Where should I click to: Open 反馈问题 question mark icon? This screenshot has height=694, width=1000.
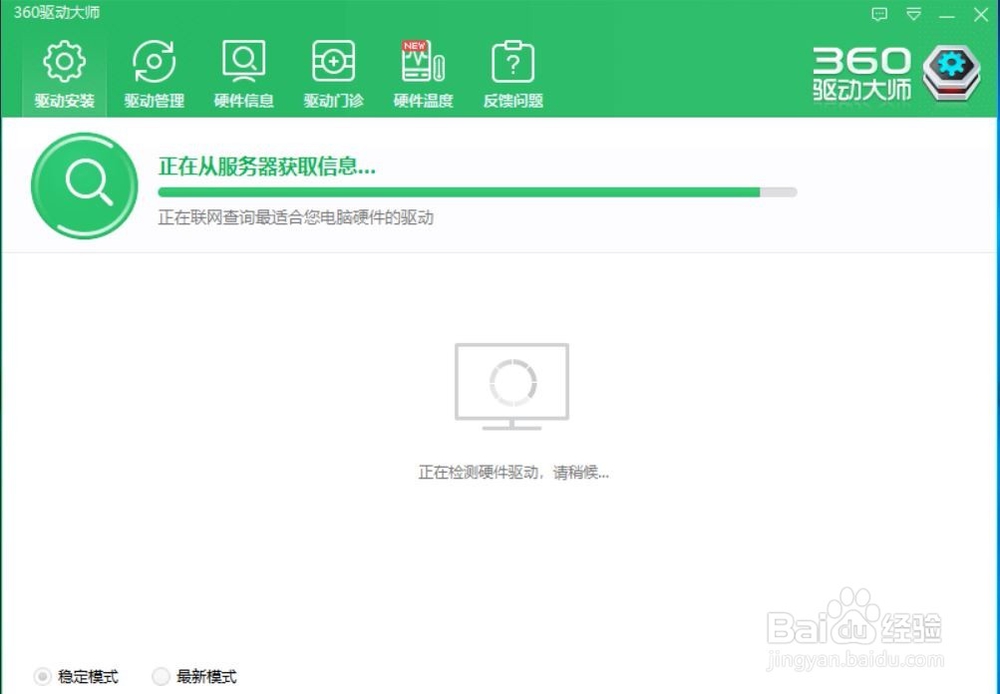(x=513, y=61)
